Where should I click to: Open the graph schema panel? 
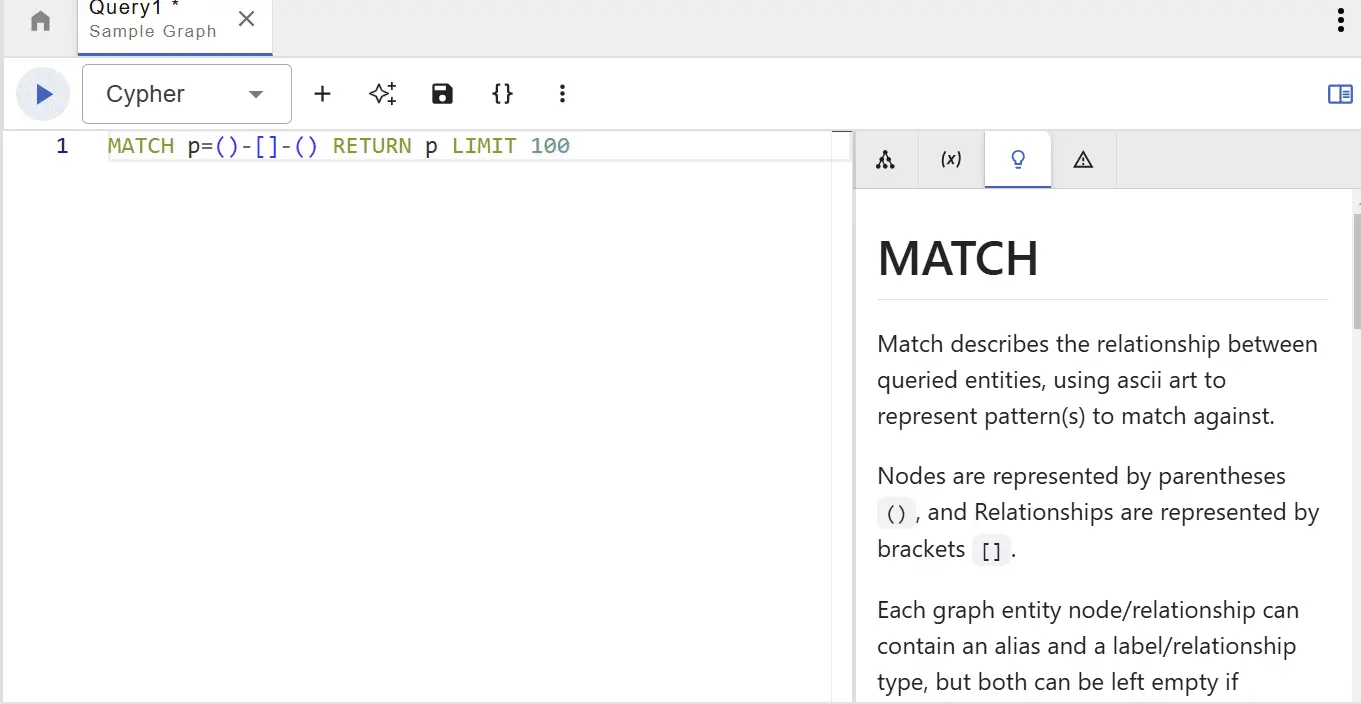[885, 158]
